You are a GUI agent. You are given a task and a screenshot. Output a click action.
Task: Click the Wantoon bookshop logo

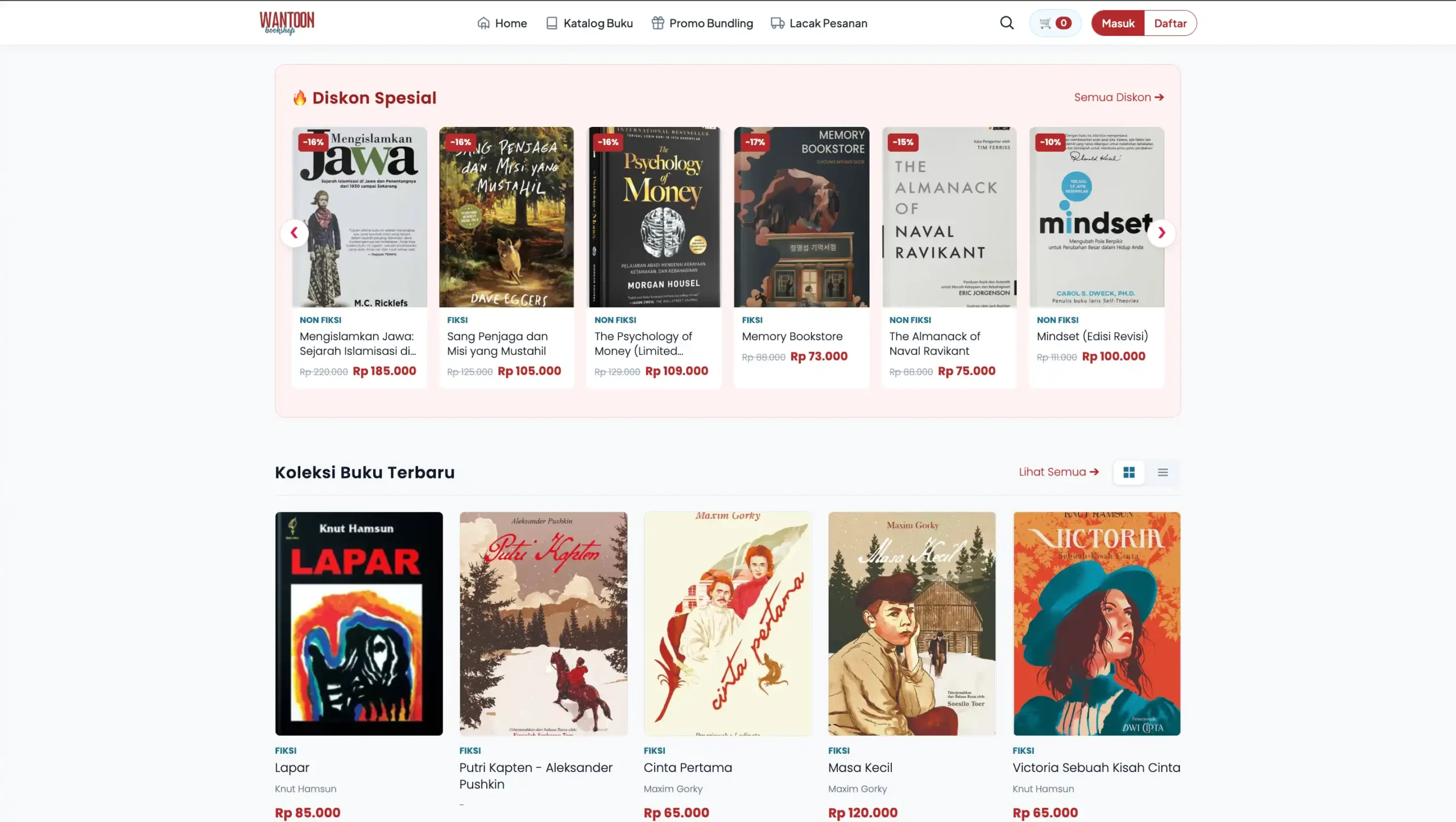pos(287,23)
